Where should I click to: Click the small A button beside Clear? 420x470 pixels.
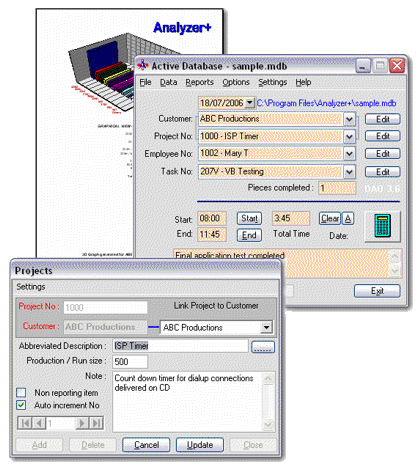(348, 219)
